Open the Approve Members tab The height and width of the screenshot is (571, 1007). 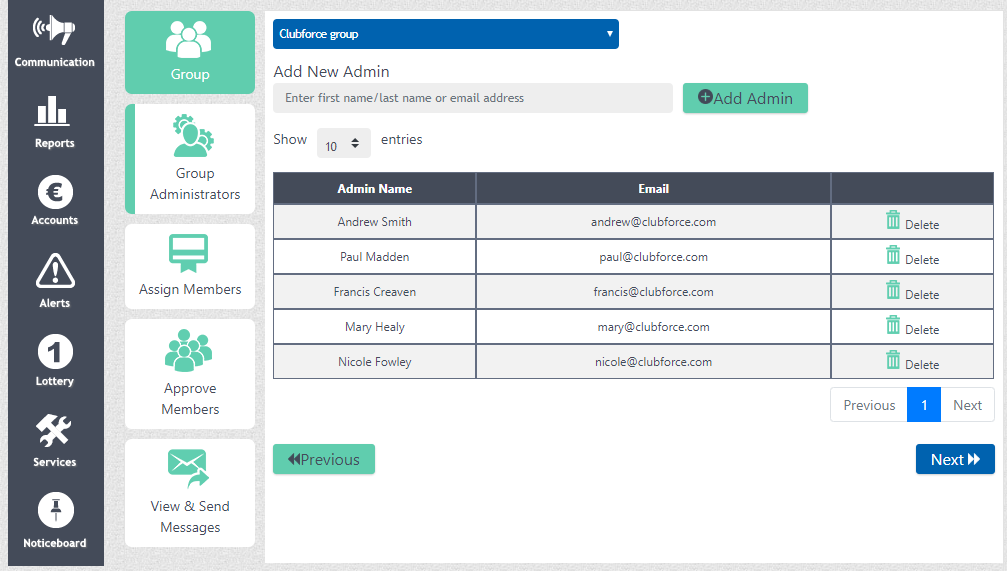(190, 374)
